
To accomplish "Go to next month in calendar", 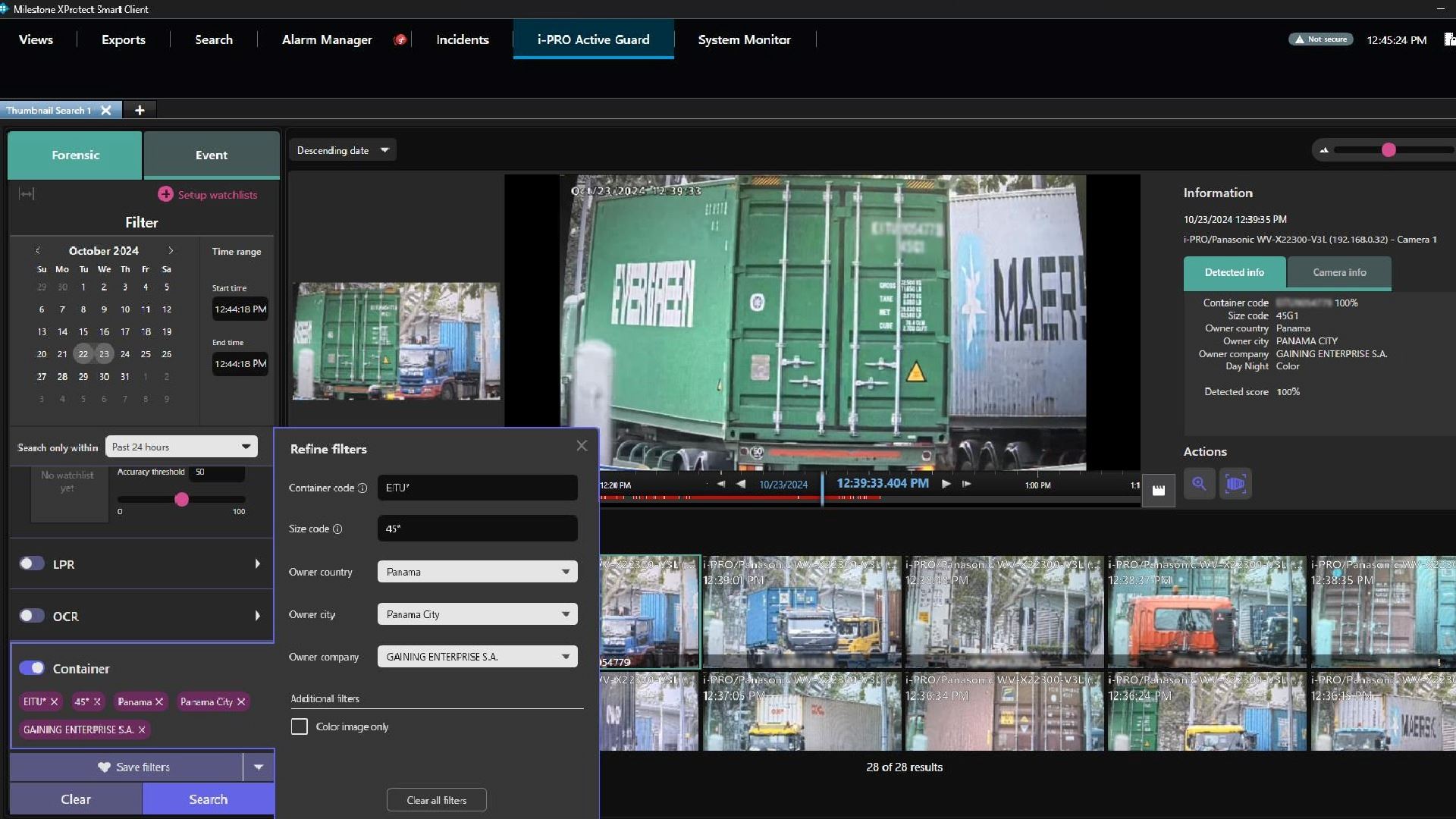I will (x=171, y=250).
